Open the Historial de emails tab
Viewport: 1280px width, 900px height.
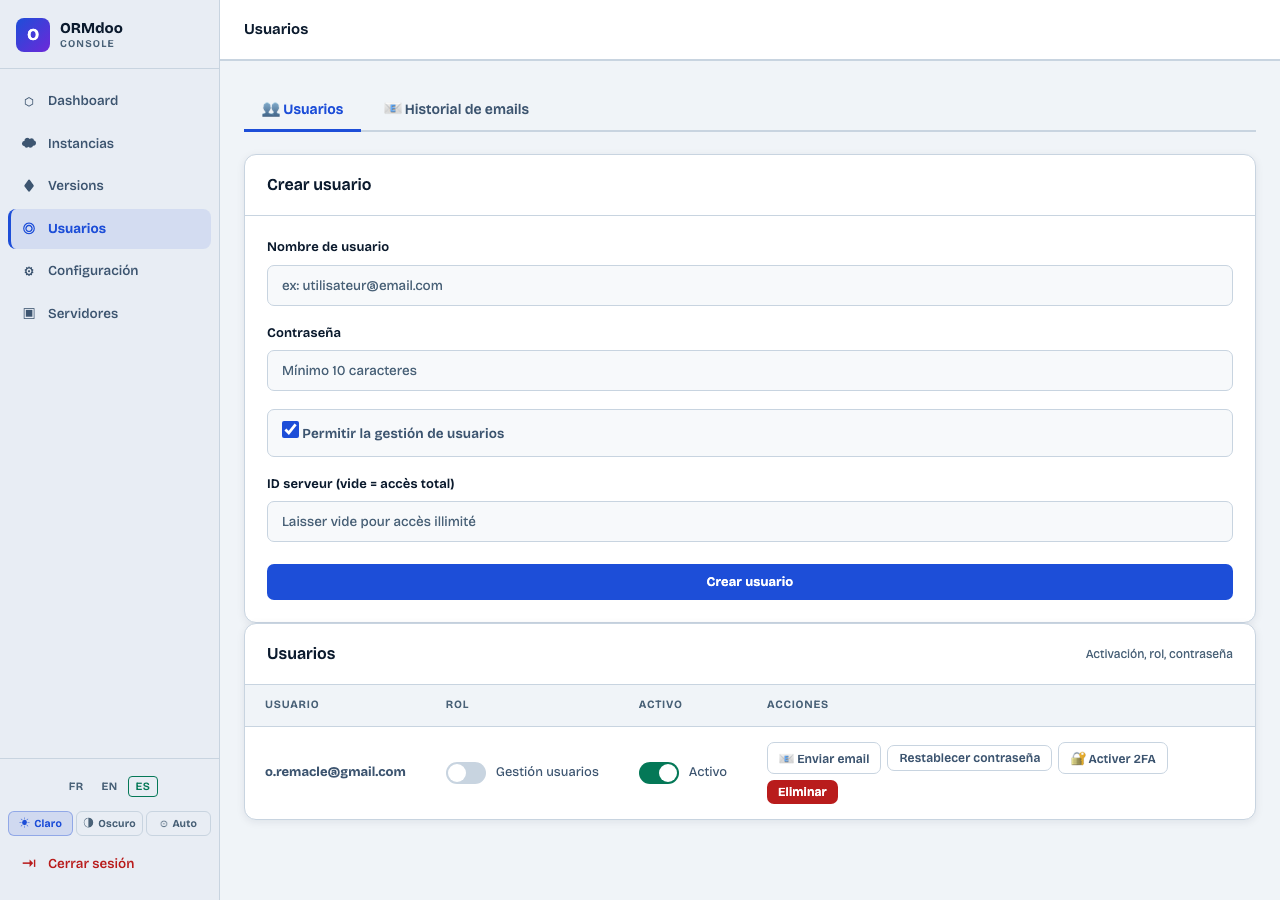[x=457, y=109]
